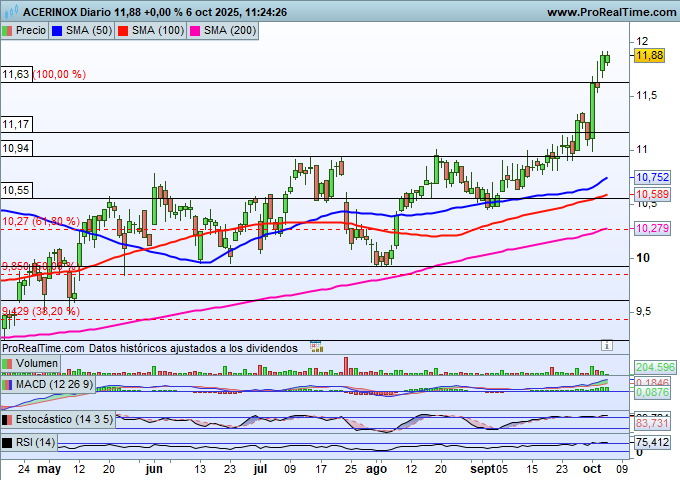Click the 11,88 current price label
The height and width of the screenshot is (480, 680).
(x=650, y=56)
